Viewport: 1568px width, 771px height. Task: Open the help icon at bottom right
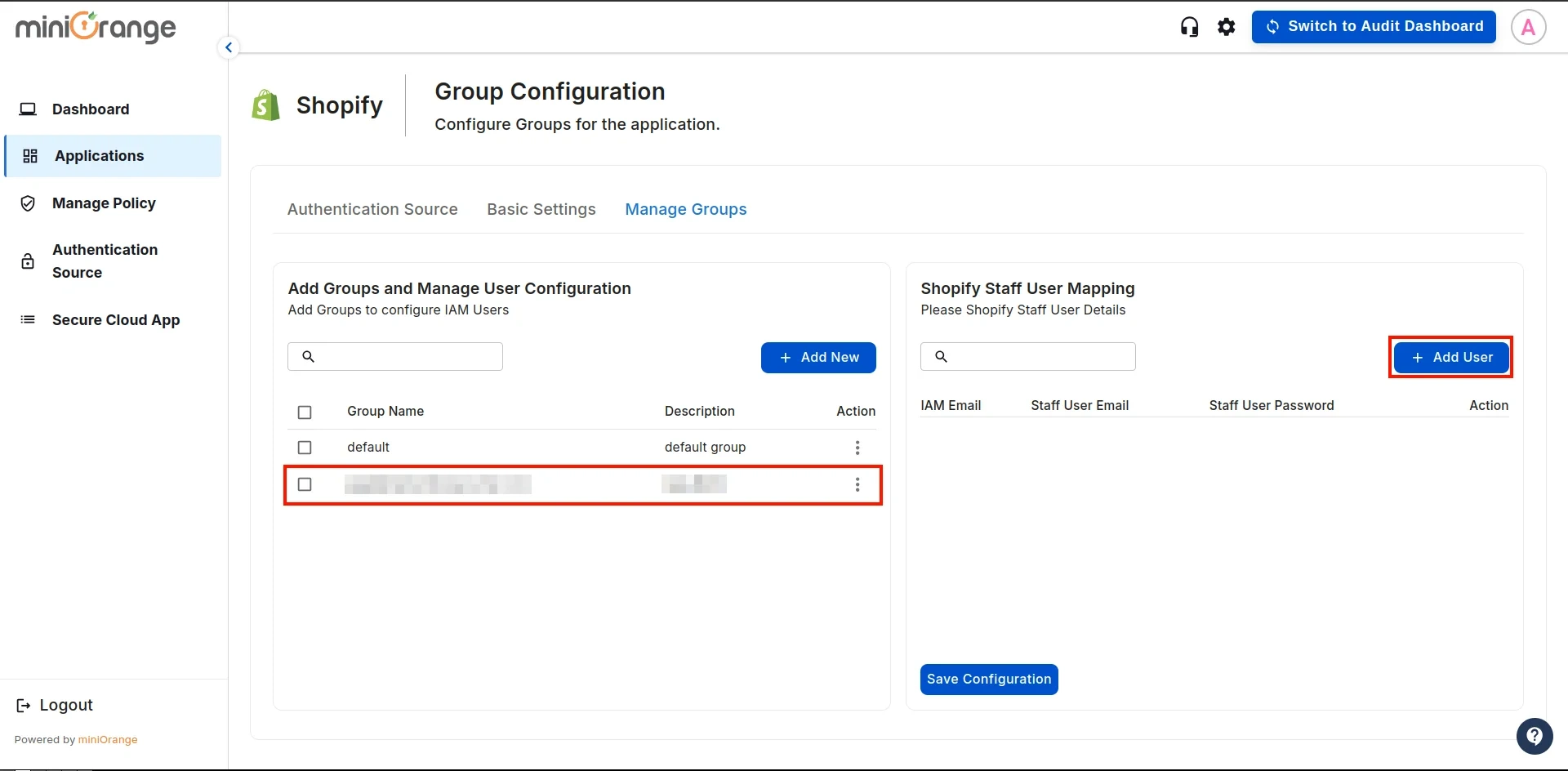(x=1535, y=736)
